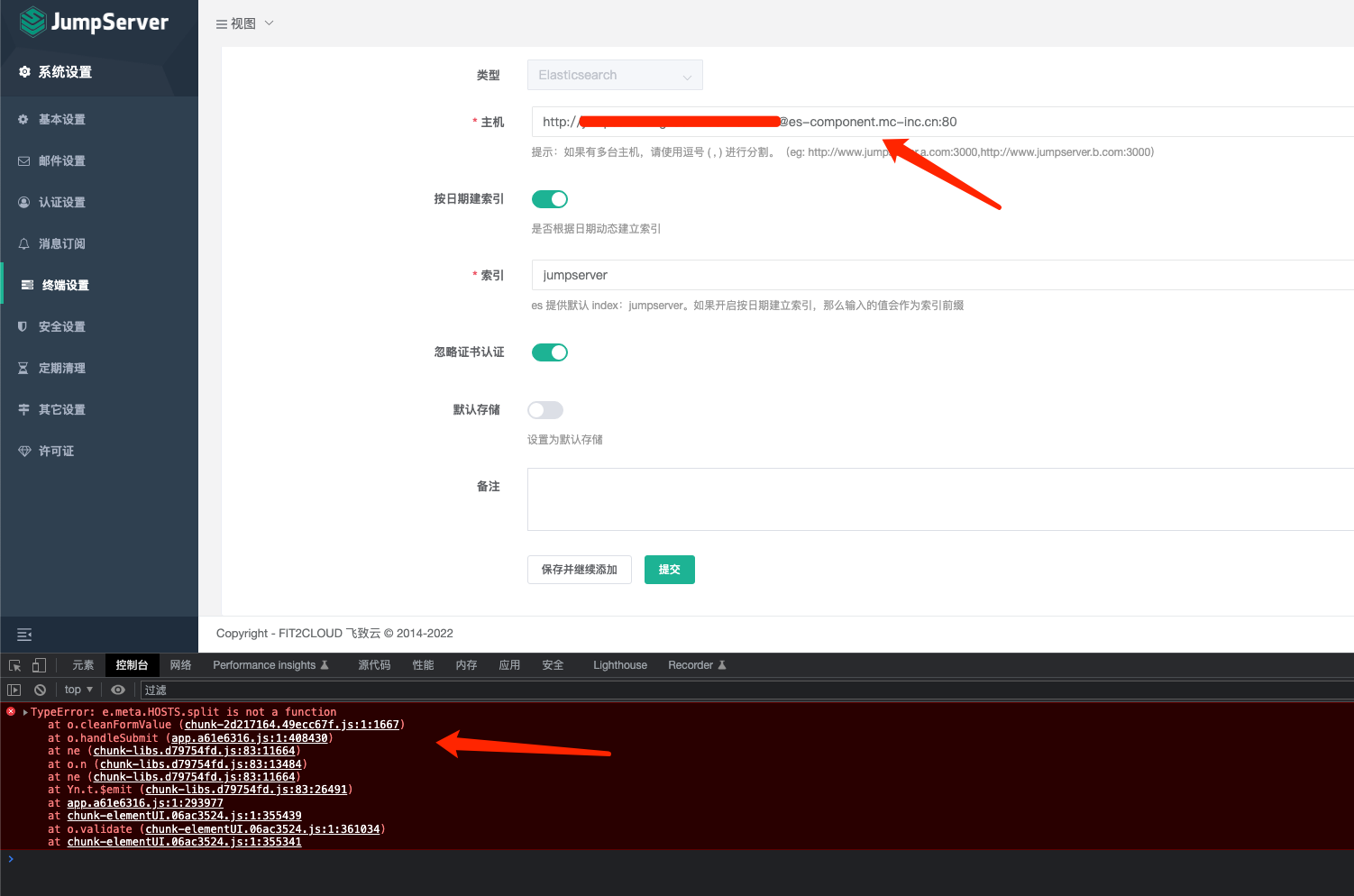Screen dimensions: 1354x896
Task: Click the 安全设置 shield icon
Action: [23, 326]
